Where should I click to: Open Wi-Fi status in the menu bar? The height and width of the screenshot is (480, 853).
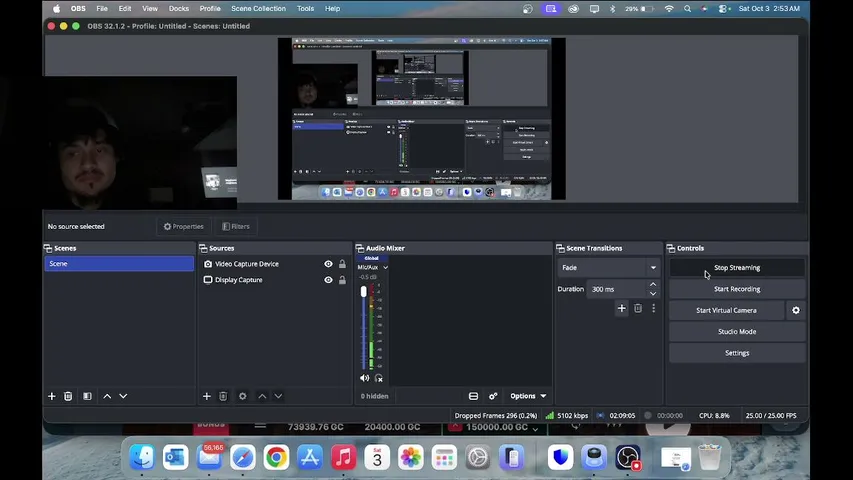point(669,9)
